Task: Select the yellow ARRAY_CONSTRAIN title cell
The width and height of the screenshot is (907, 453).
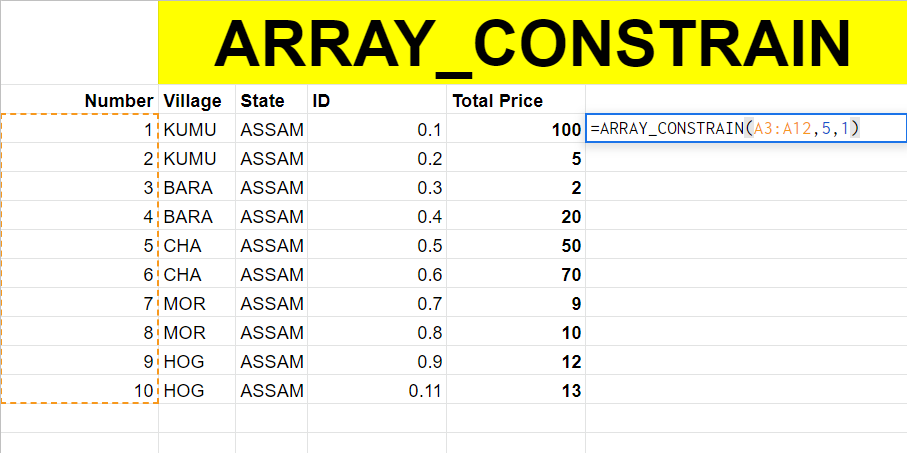Action: pos(533,42)
